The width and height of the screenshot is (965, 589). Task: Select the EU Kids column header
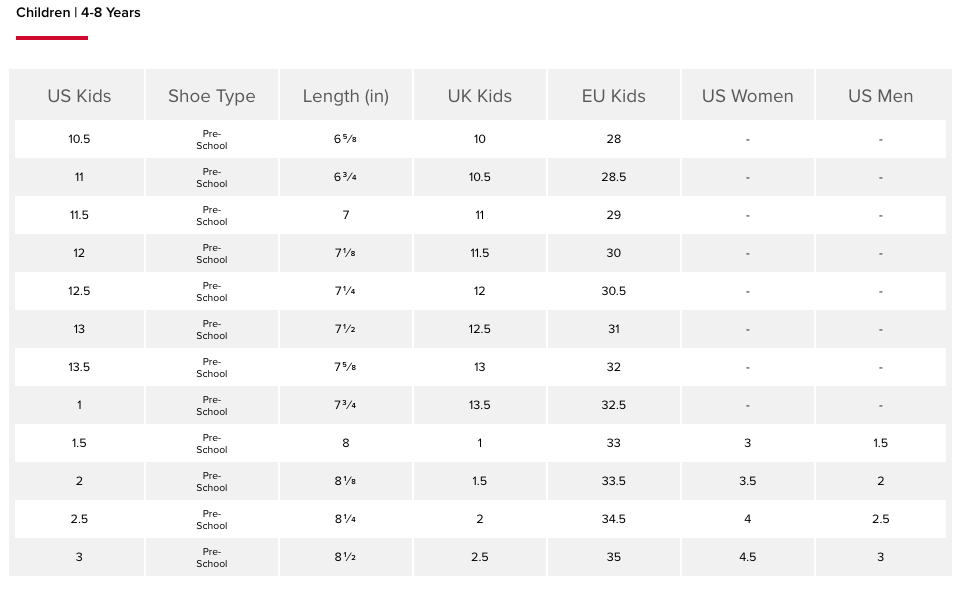(614, 96)
